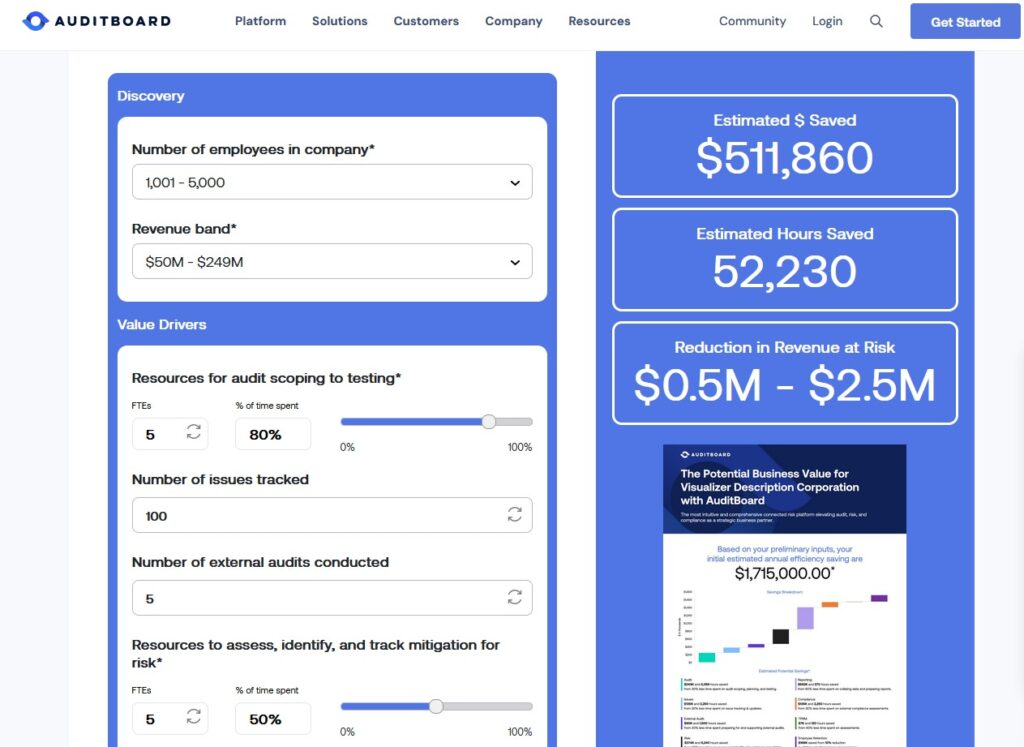The image size is (1024, 747).
Task: Reset FTEs for risk mitigation refresh icon
Action: click(193, 716)
